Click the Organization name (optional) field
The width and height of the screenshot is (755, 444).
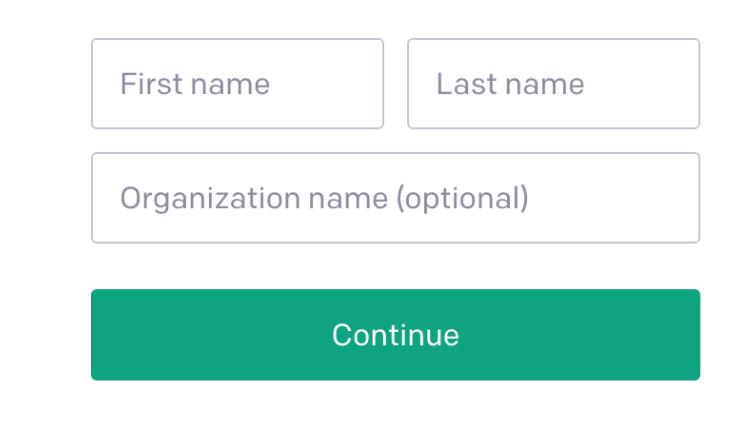tap(395, 198)
